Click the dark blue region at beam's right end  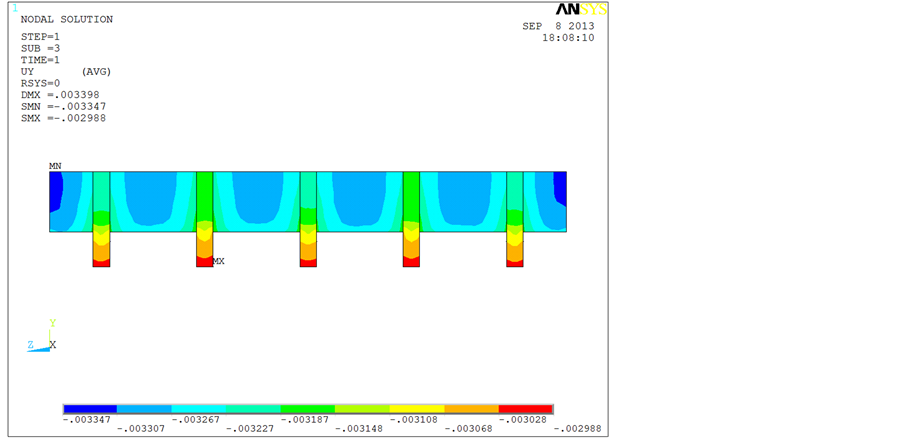[x=560, y=187]
